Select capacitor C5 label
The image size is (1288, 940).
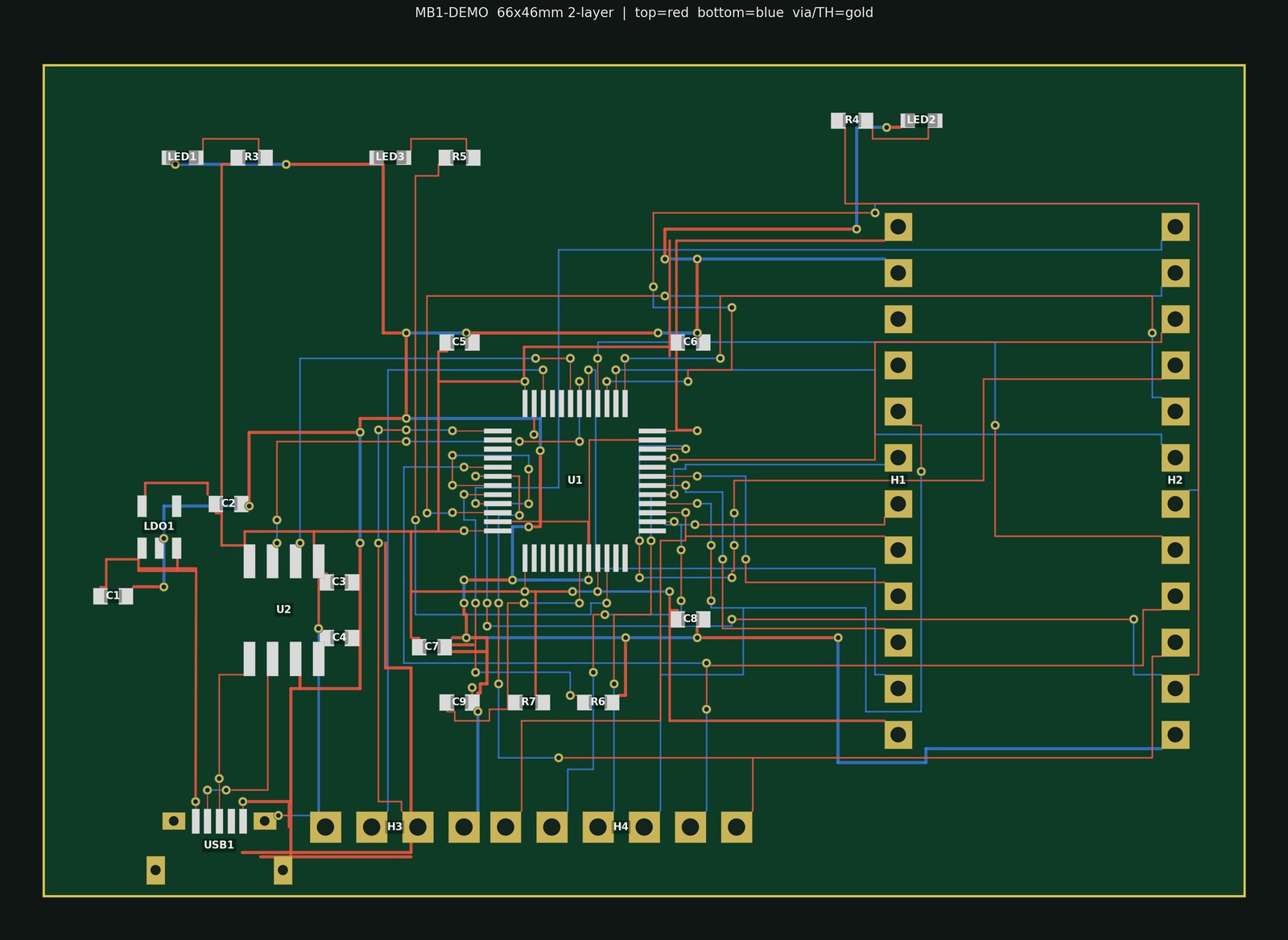[x=459, y=342]
